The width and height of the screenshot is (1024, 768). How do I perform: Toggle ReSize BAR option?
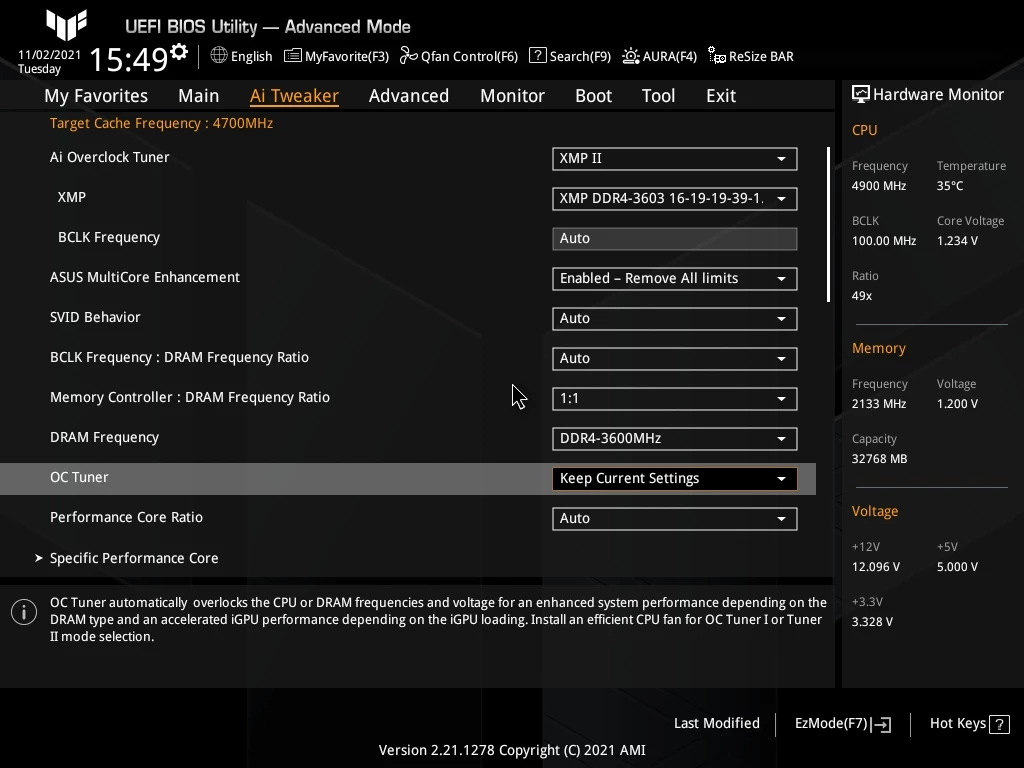[751, 56]
